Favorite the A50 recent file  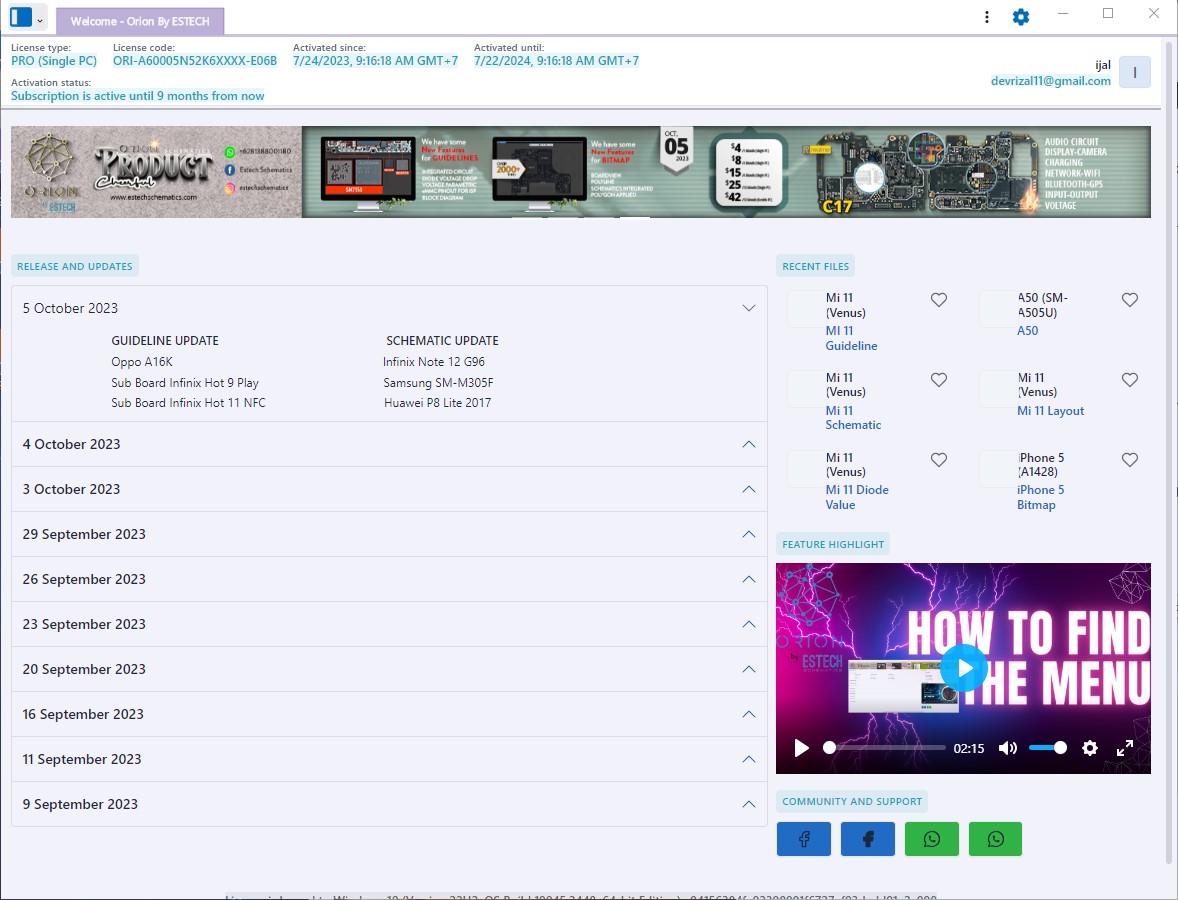click(1129, 300)
